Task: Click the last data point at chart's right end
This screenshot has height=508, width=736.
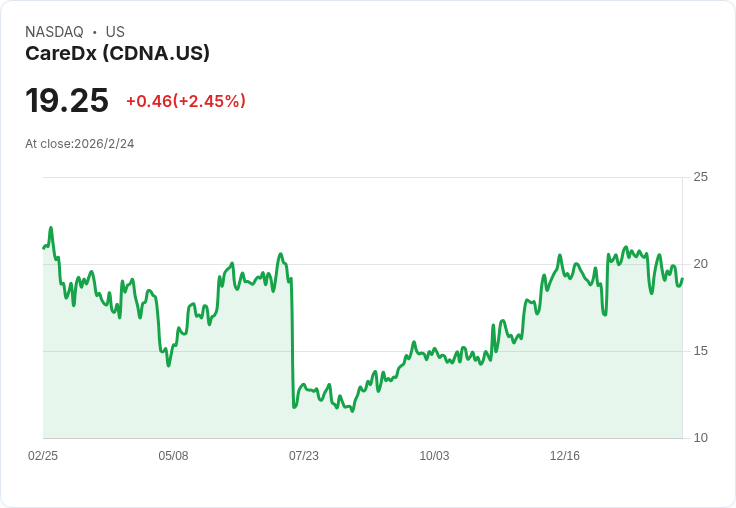Action: [x=682, y=279]
